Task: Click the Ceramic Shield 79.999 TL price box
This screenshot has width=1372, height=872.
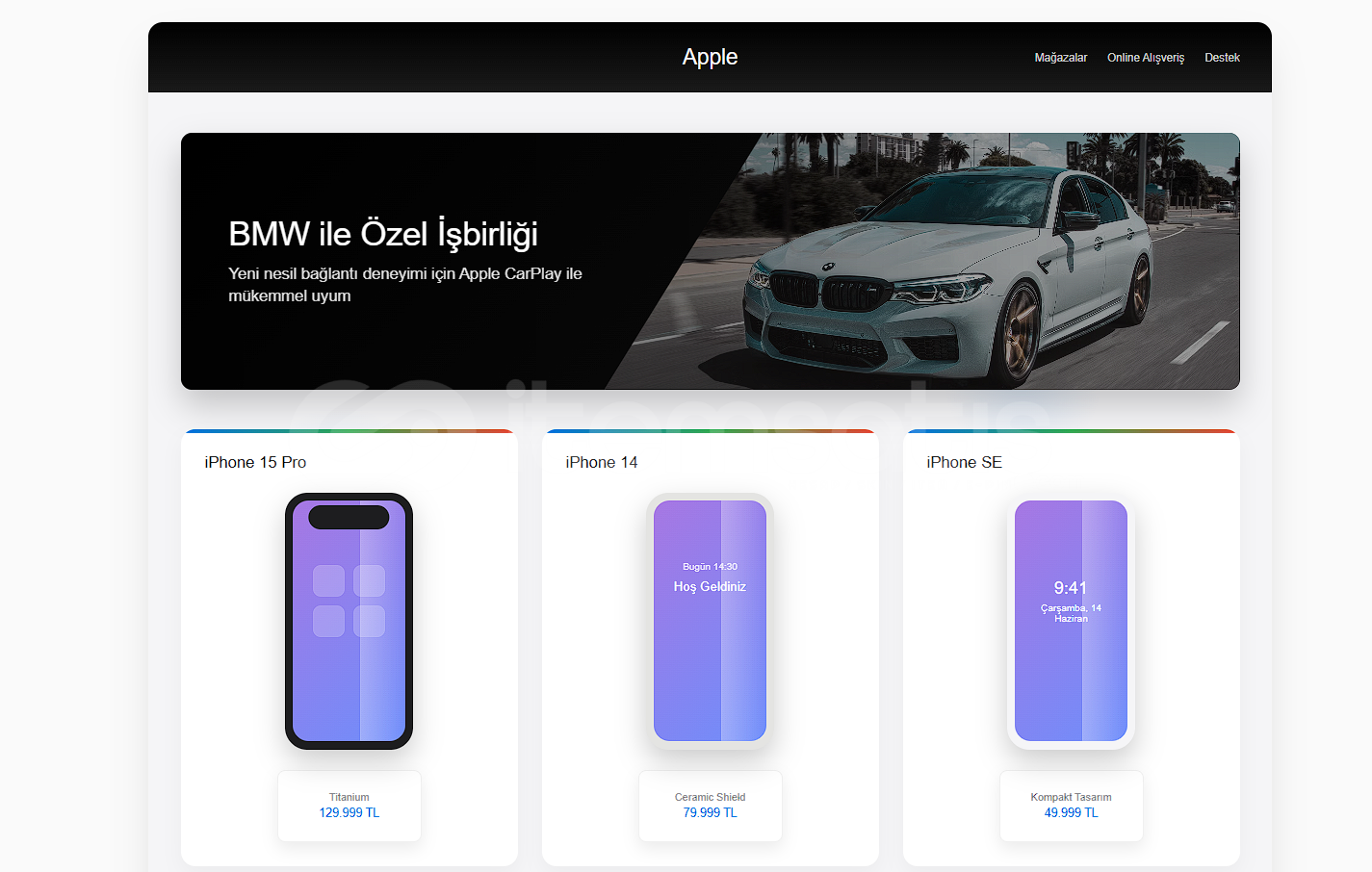Action: pos(711,806)
